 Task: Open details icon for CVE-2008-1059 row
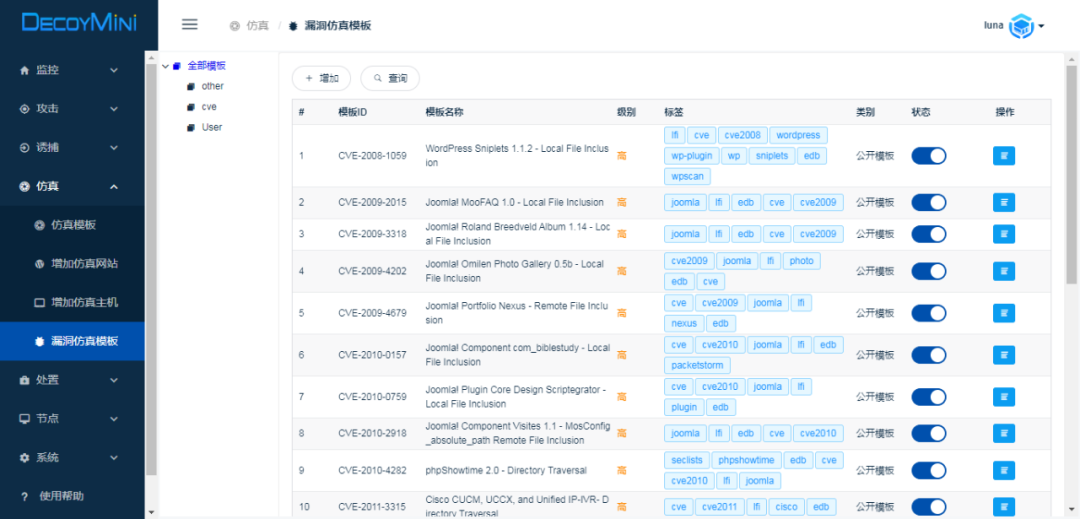1004,156
